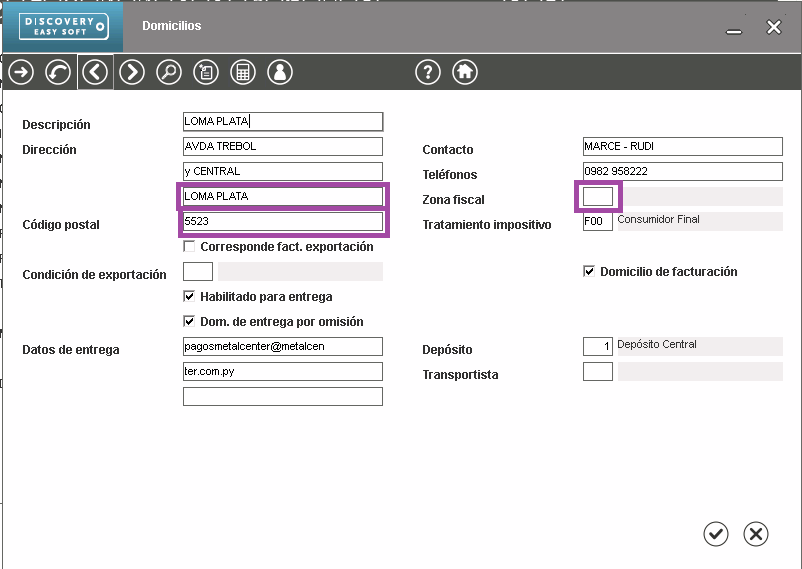Uncheck Habilitado para entrega

pos(190,297)
